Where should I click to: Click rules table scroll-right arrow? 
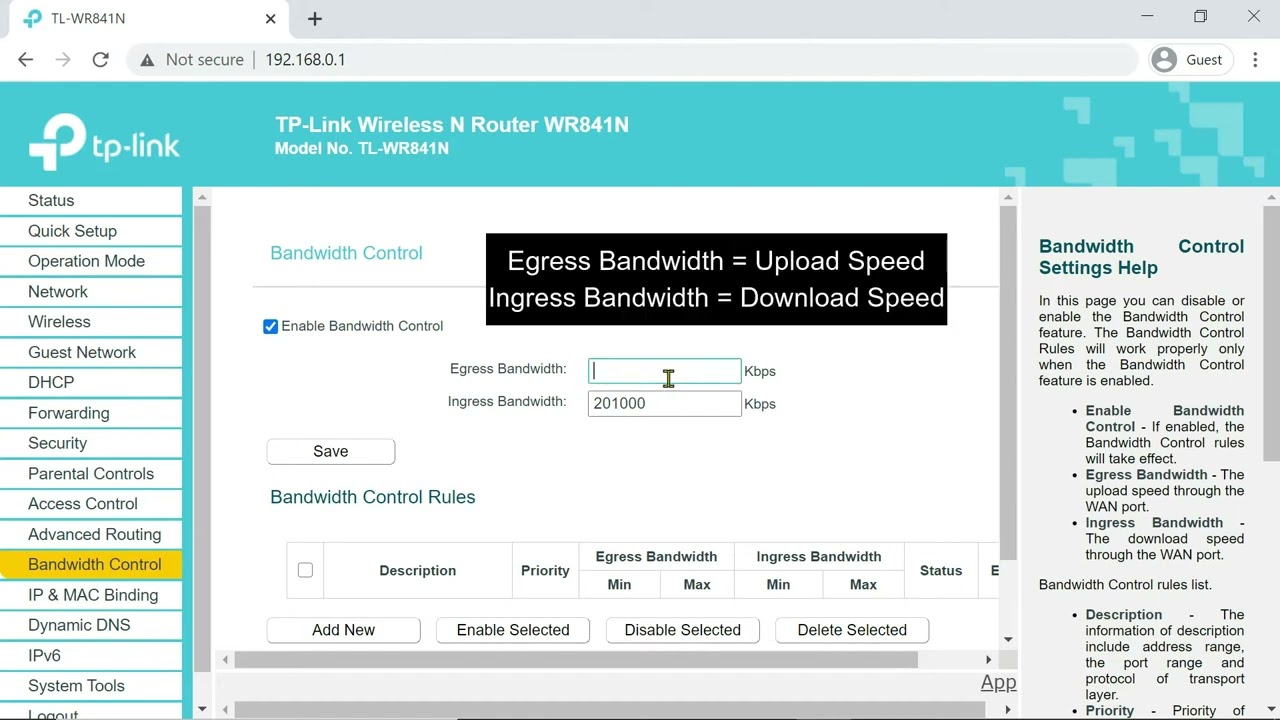coord(989,660)
